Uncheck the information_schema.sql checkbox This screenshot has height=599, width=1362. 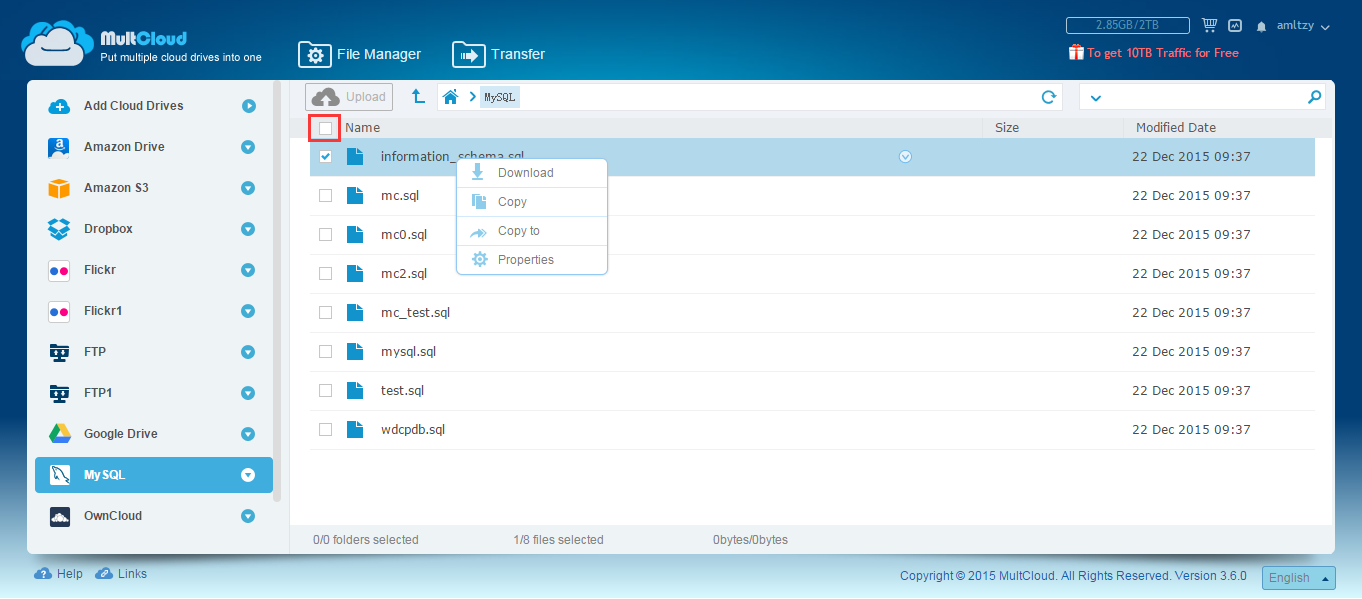325,157
